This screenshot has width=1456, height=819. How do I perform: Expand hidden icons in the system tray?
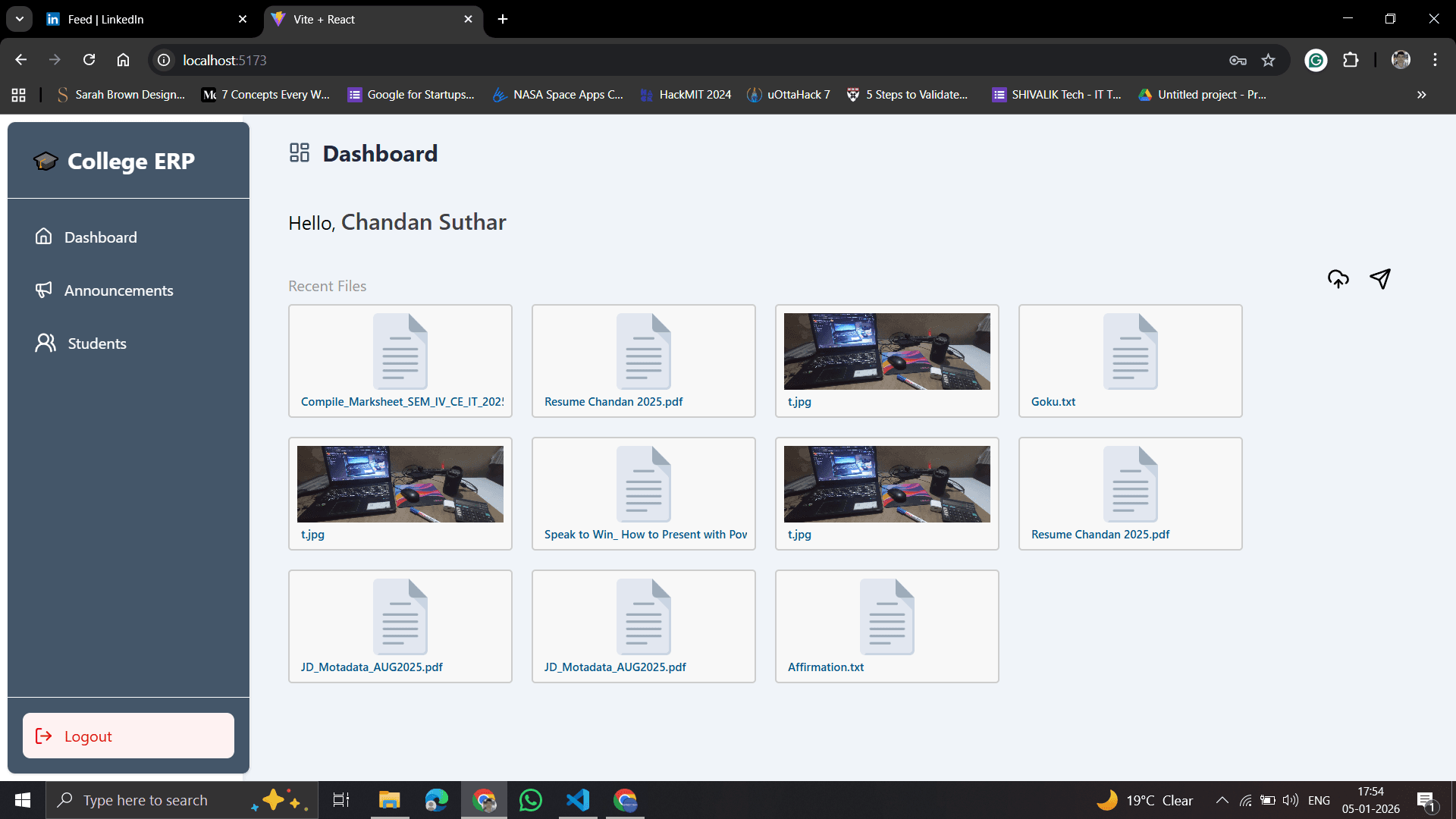coord(1222,799)
